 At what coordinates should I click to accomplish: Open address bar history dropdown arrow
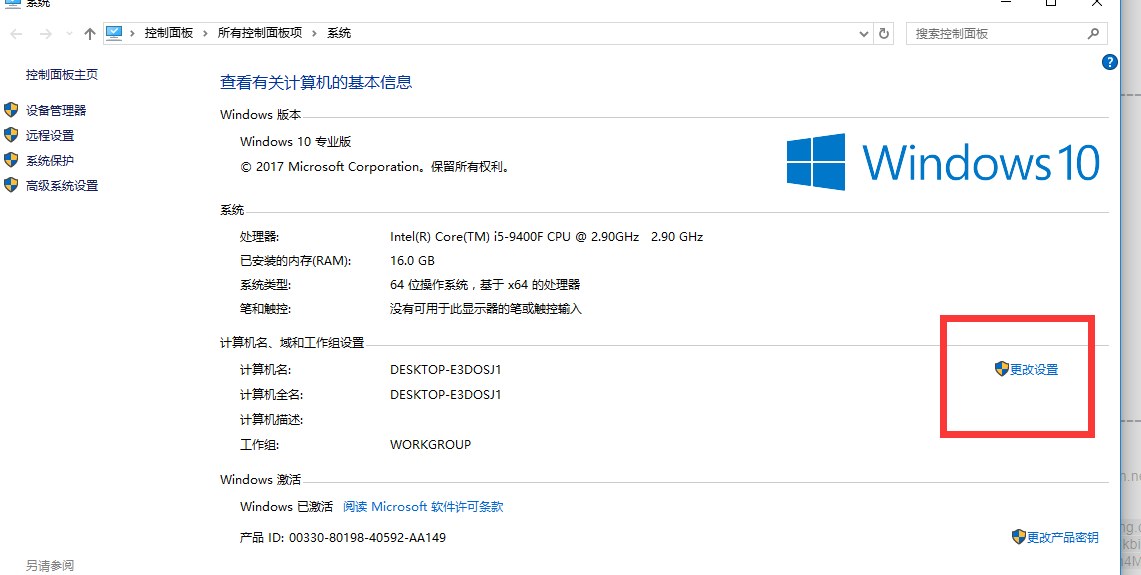(864, 33)
